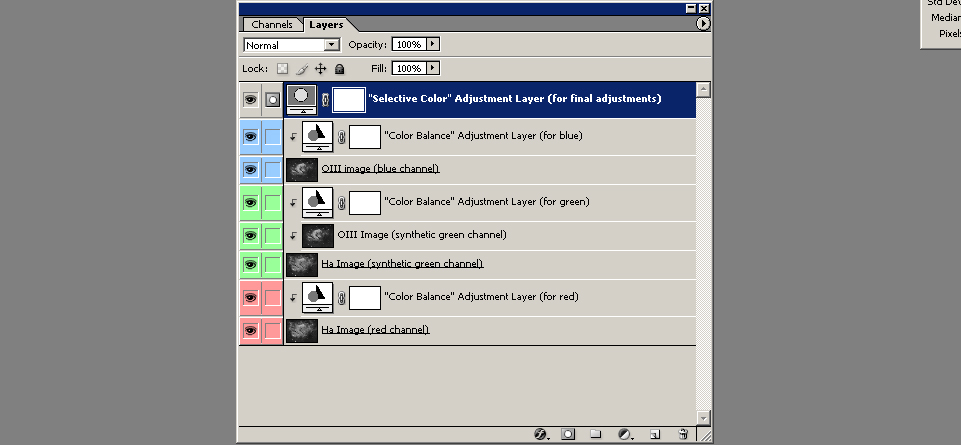Open the Layers panel options menu
This screenshot has height=445, width=961.
(703, 22)
